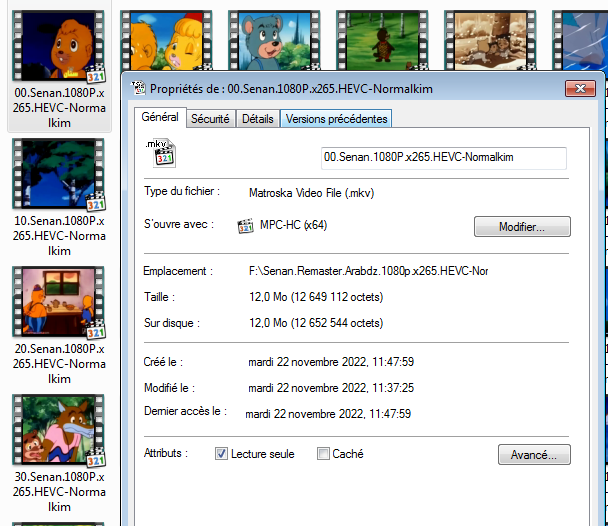The width and height of the screenshot is (608, 526).
Task: Check the Caché checkbox
Action: coord(323,454)
